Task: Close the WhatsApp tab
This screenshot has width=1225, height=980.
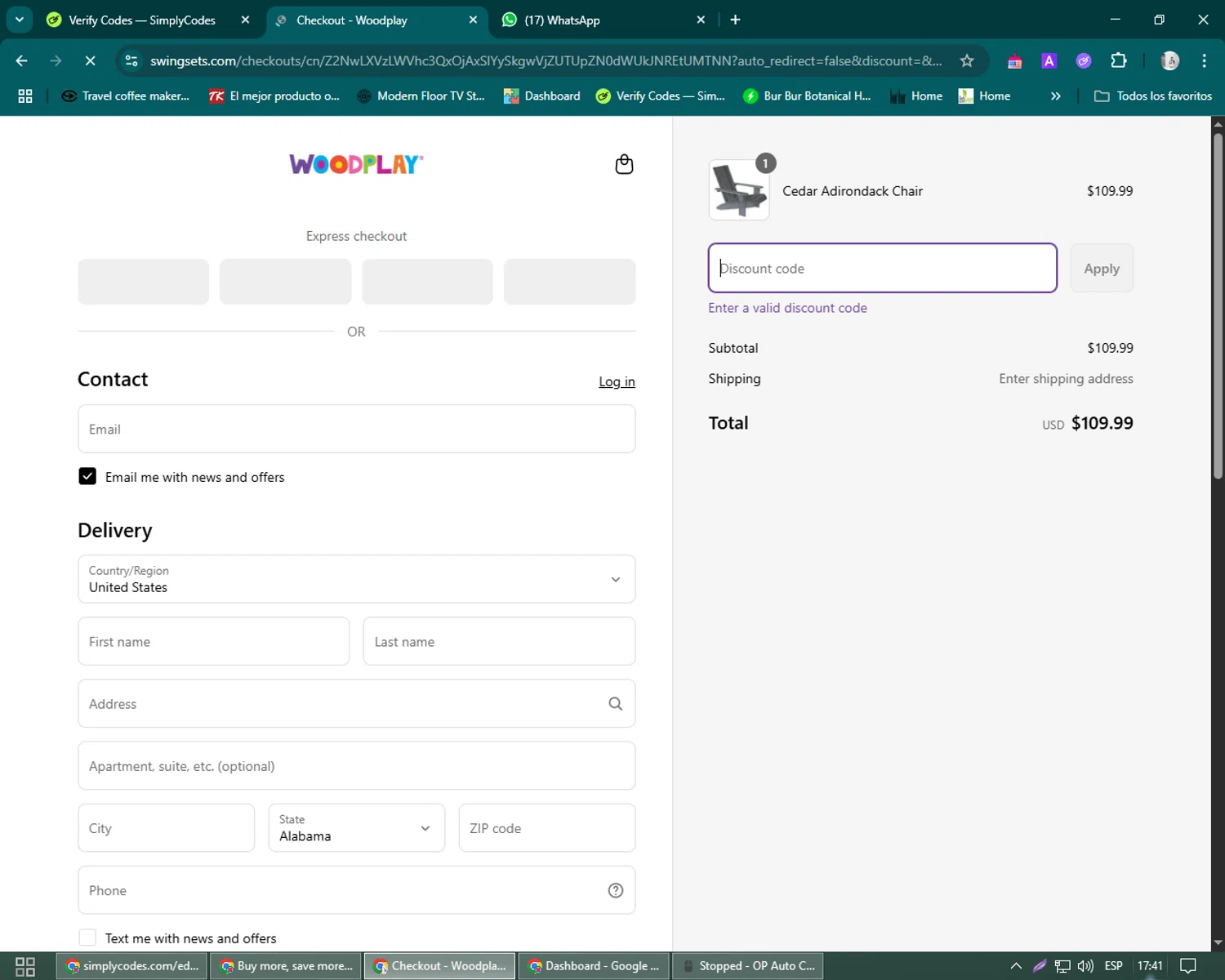Action: [x=701, y=20]
